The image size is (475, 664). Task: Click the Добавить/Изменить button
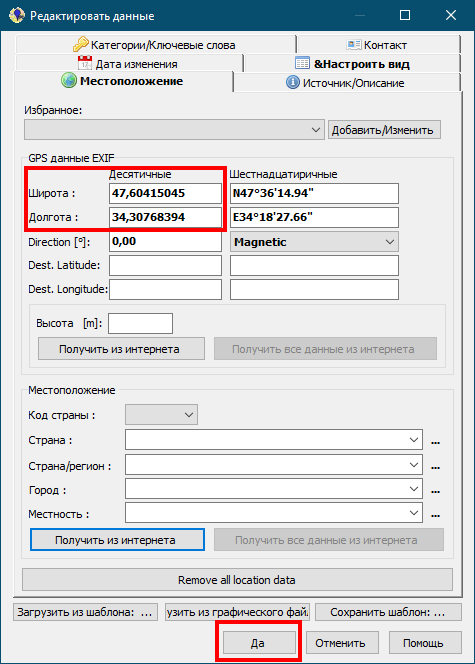[384, 130]
